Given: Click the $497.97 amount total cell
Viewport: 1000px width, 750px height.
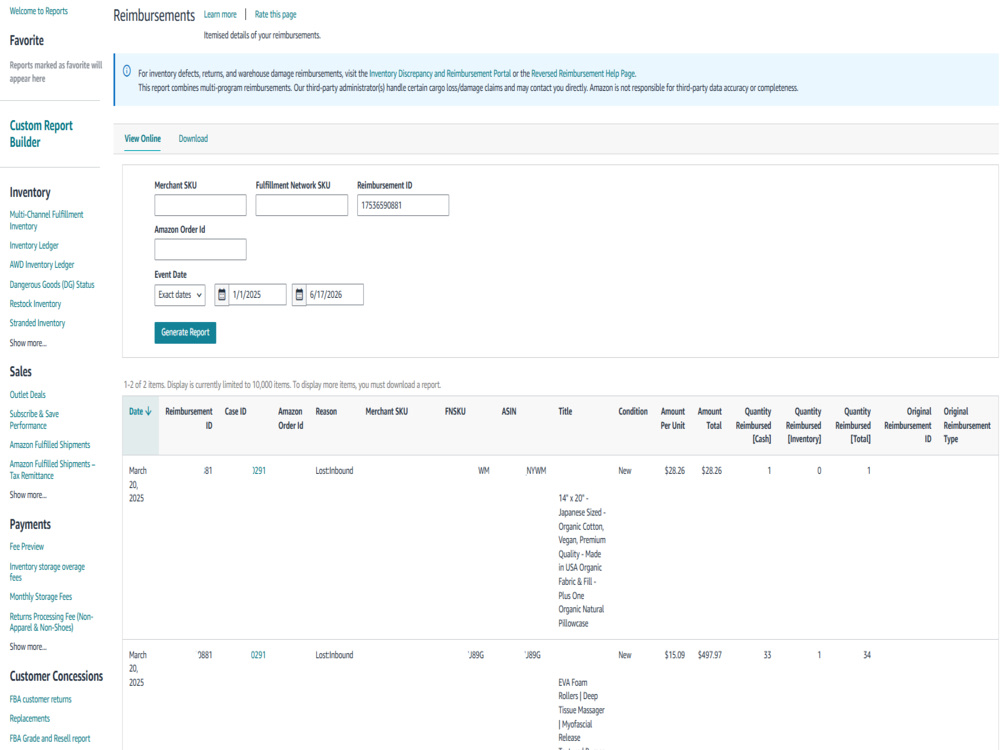Looking at the screenshot, I should [710, 655].
